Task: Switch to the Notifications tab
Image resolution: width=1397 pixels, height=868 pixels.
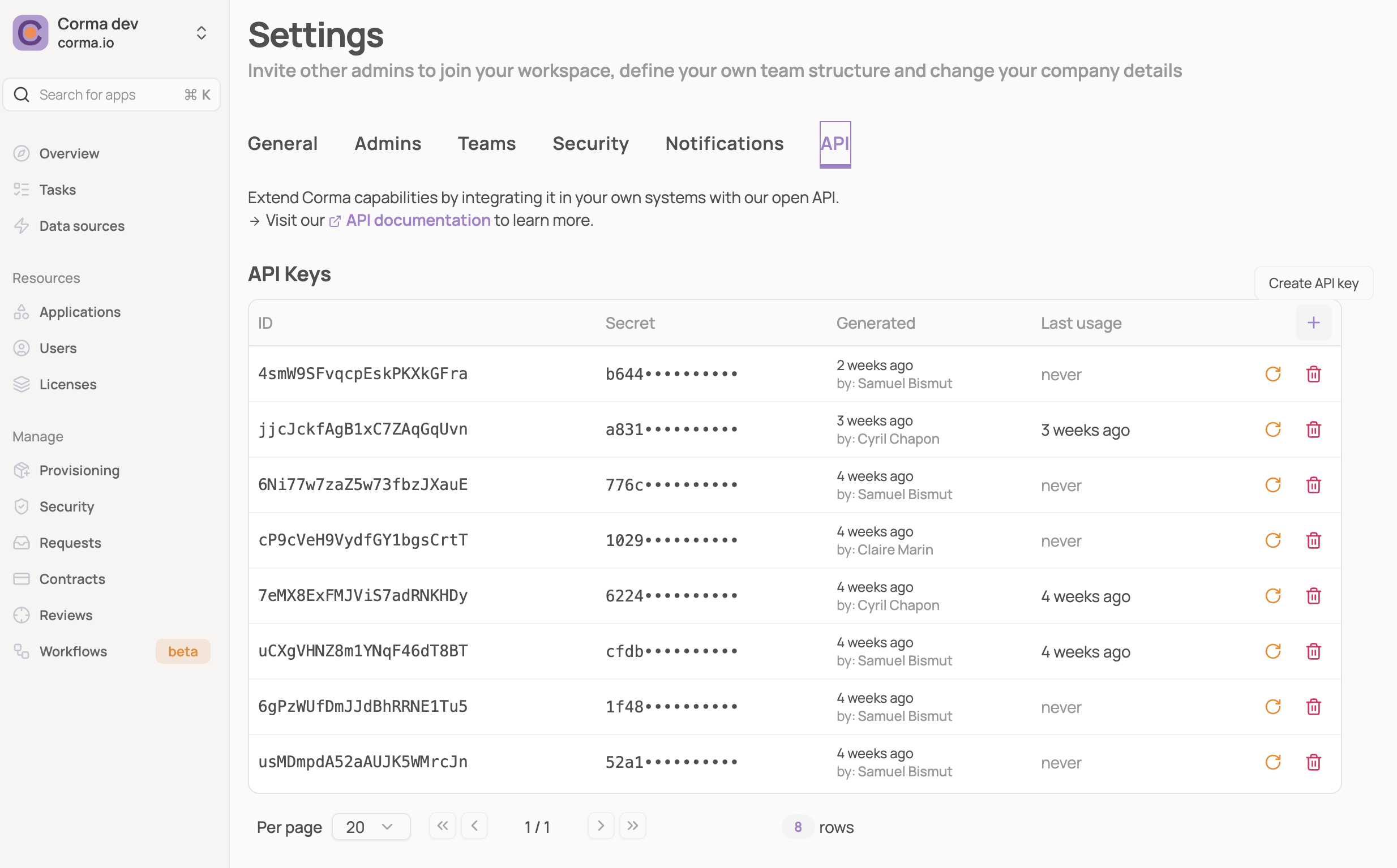Action: point(724,144)
